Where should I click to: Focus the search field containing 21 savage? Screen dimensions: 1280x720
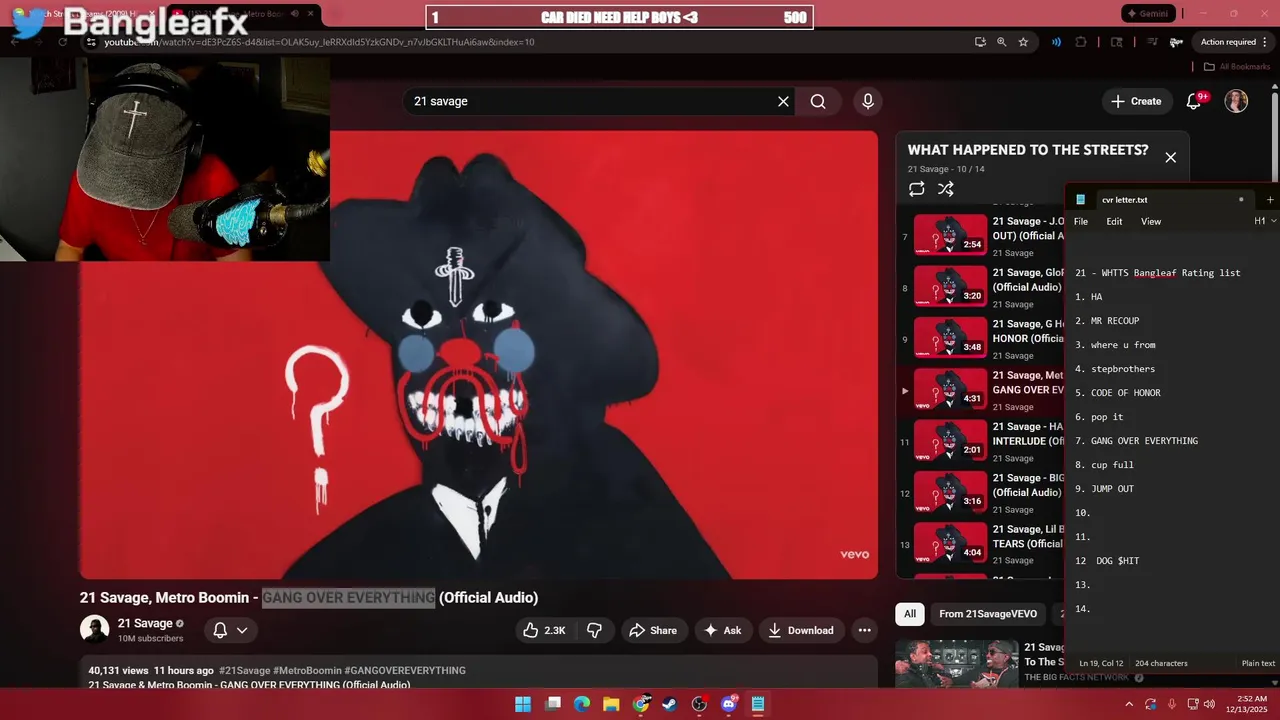point(590,101)
